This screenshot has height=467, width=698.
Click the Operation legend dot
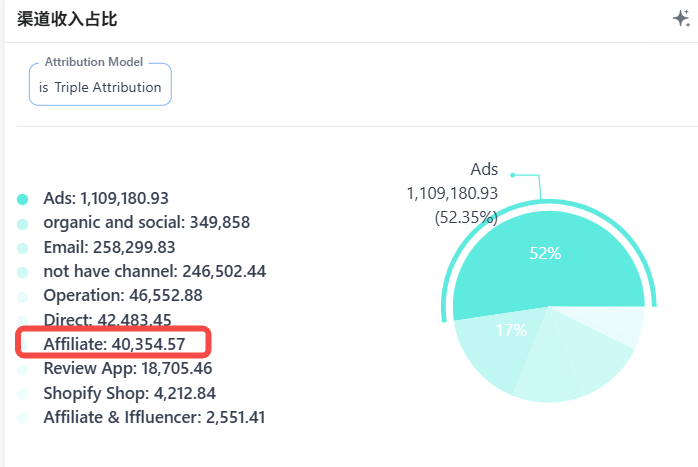[x=22, y=296]
